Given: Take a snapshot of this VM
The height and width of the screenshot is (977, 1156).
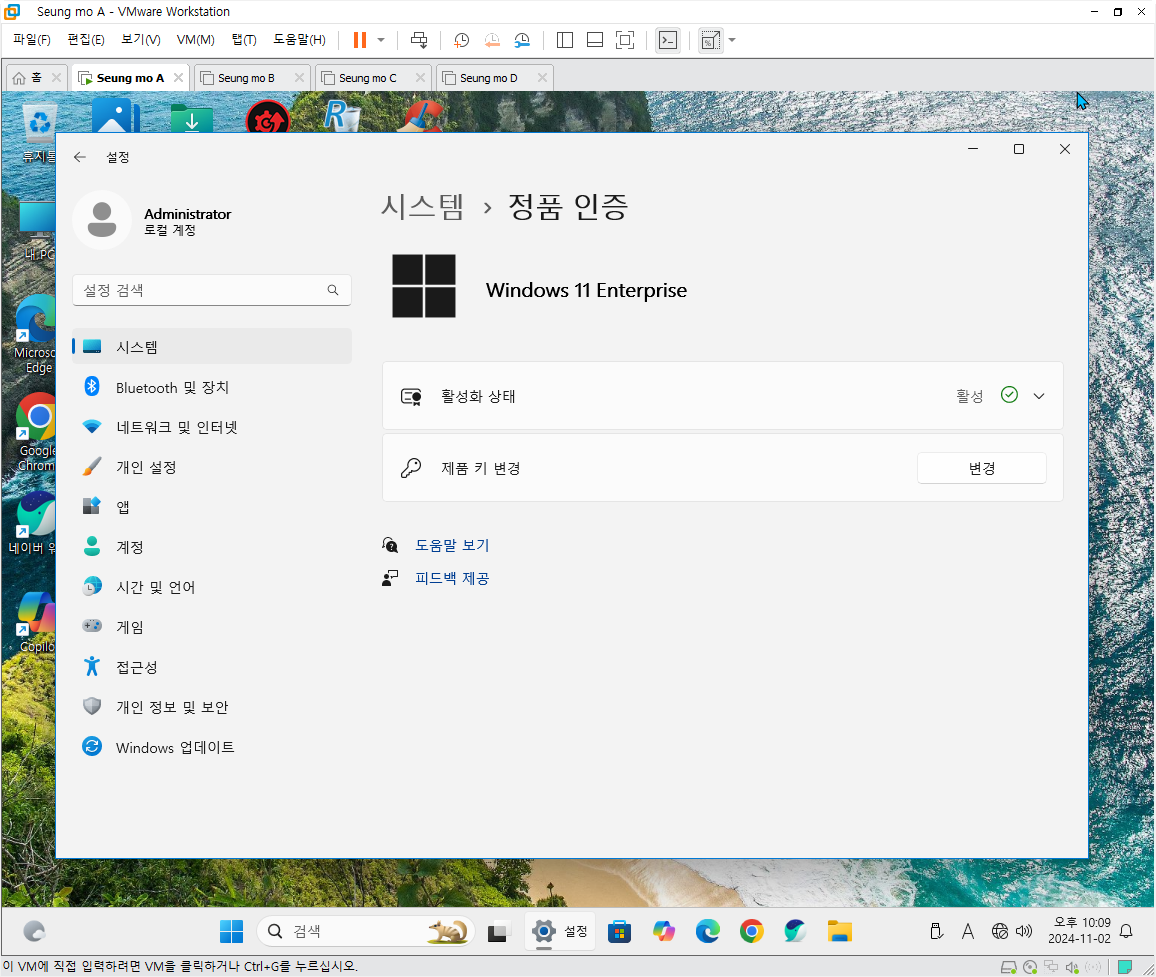Looking at the screenshot, I should 462,40.
